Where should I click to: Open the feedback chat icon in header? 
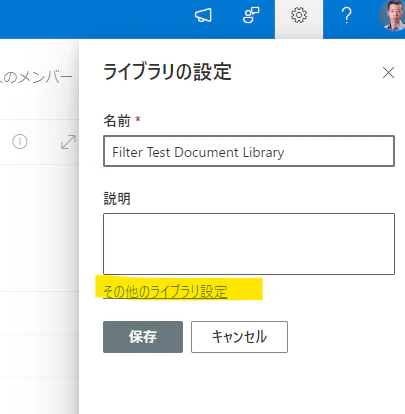pos(251,16)
